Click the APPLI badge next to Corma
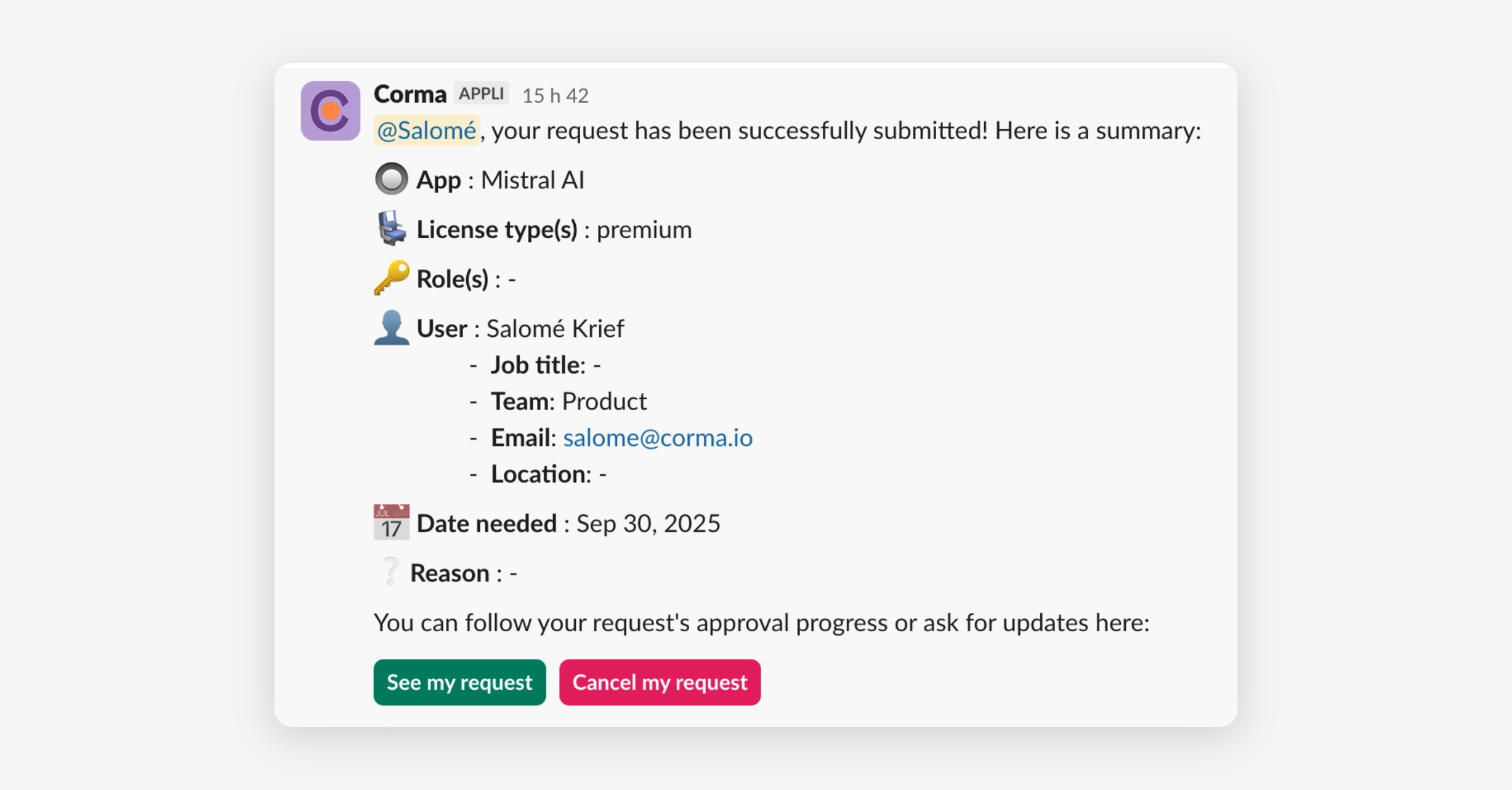This screenshot has height=790, width=1512. [481, 94]
